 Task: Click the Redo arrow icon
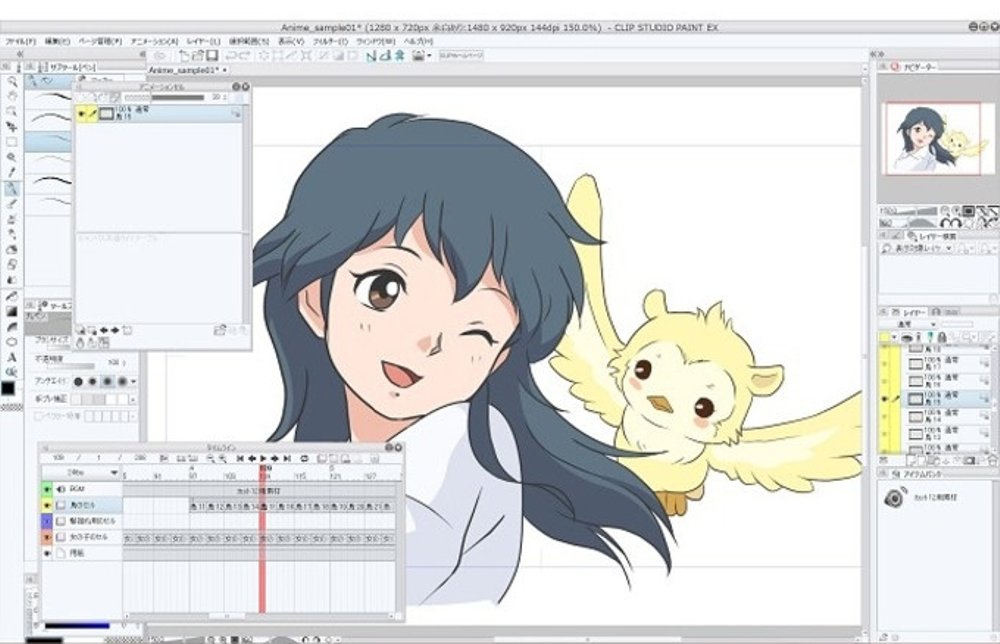click(x=245, y=55)
